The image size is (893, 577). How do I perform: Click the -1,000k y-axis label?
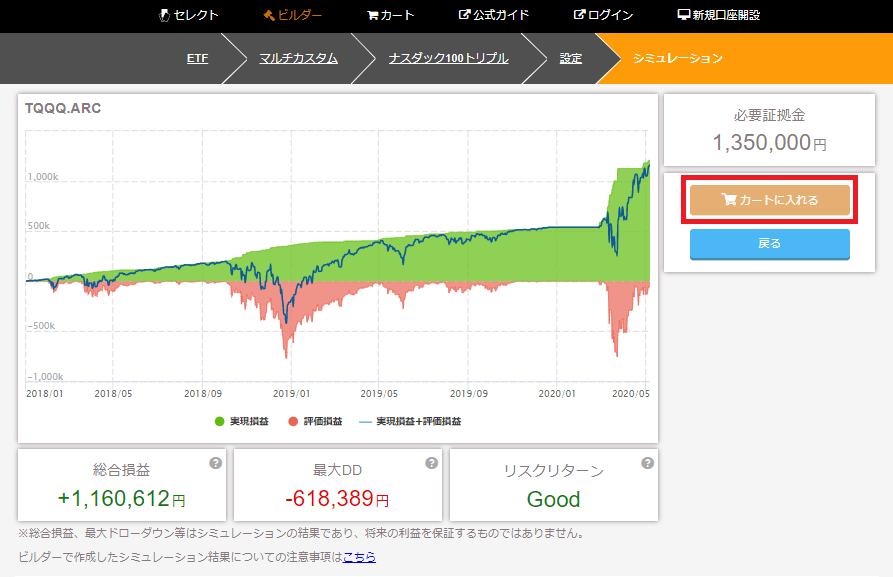click(45, 377)
